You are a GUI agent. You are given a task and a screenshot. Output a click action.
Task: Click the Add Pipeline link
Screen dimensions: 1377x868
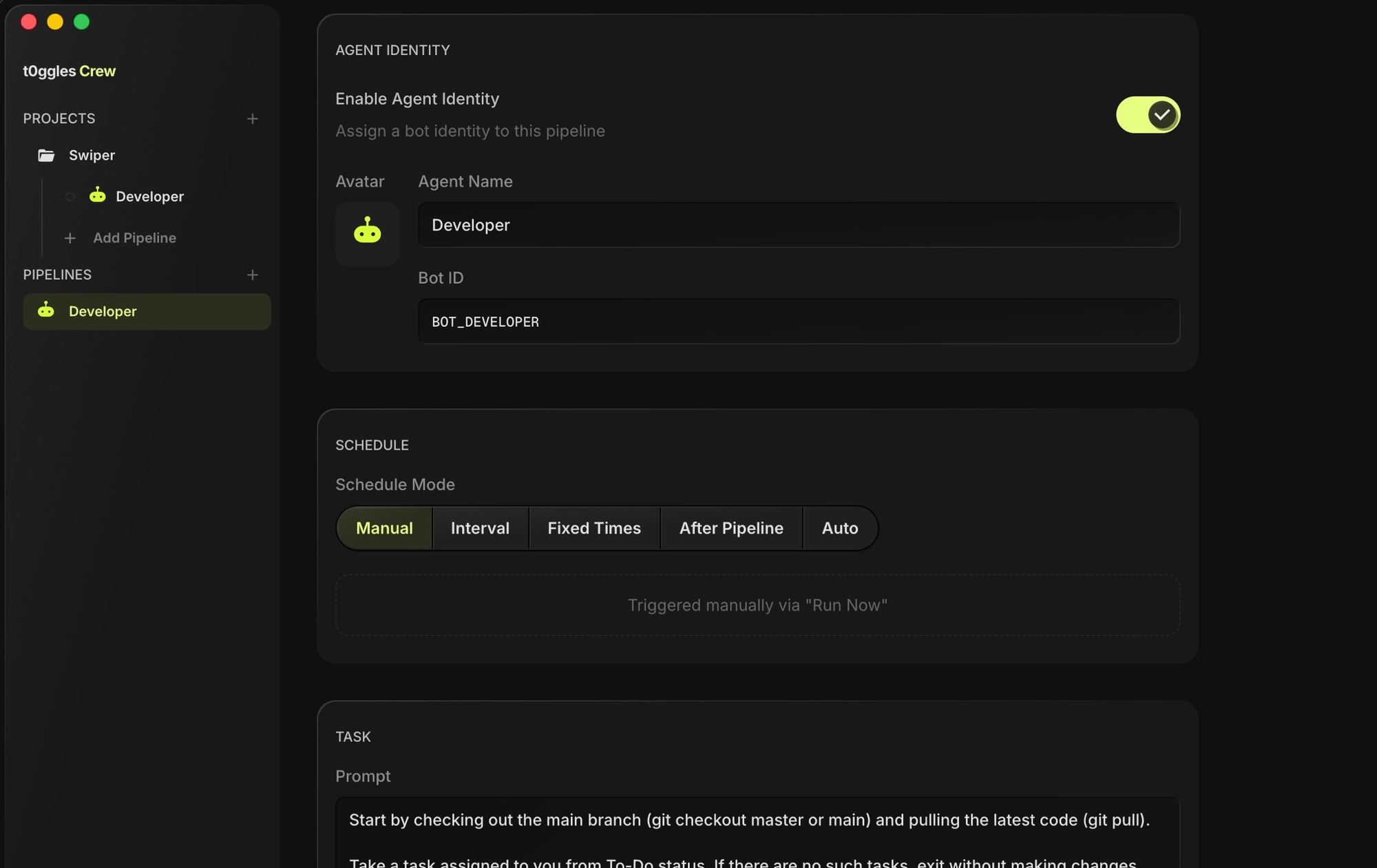coord(134,238)
